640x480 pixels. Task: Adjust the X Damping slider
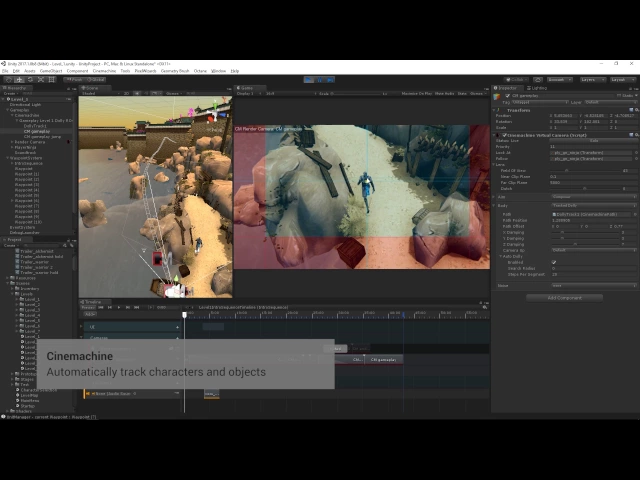point(584,233)
